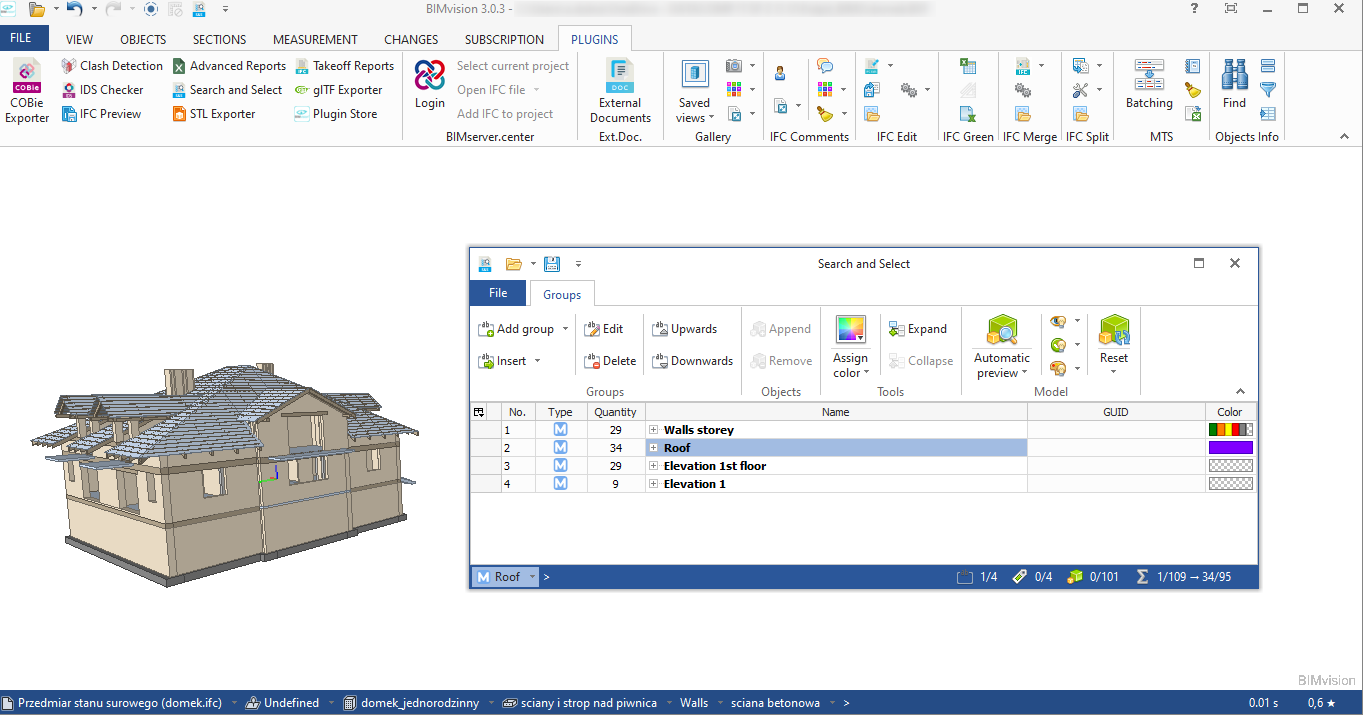Expand the Walls storey row
The image size is (1363, 715).
[654, 430]
